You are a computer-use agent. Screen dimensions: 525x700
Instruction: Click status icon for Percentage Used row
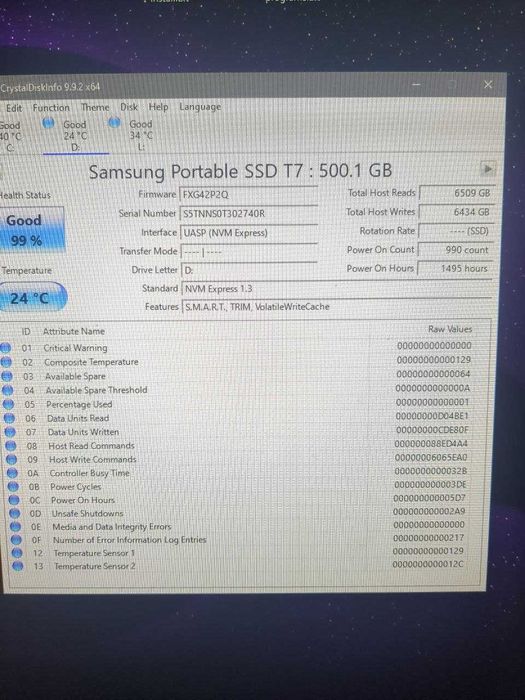(8, 404)
